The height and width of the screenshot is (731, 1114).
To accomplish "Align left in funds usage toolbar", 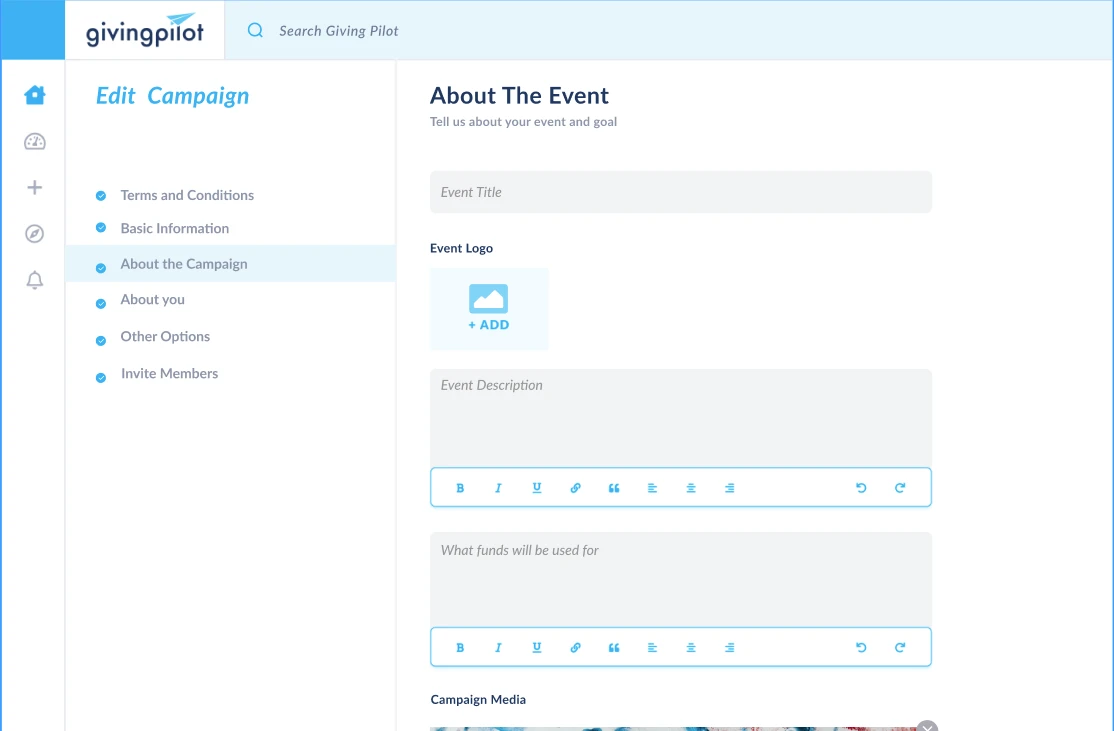I will tap(652, 648).
